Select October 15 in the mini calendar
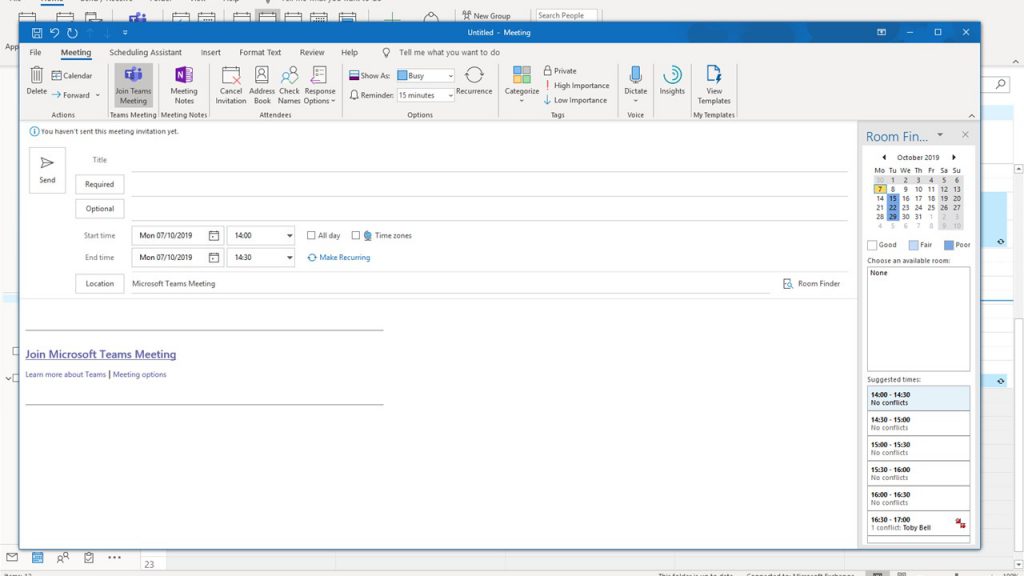 (x=893, y=199)
